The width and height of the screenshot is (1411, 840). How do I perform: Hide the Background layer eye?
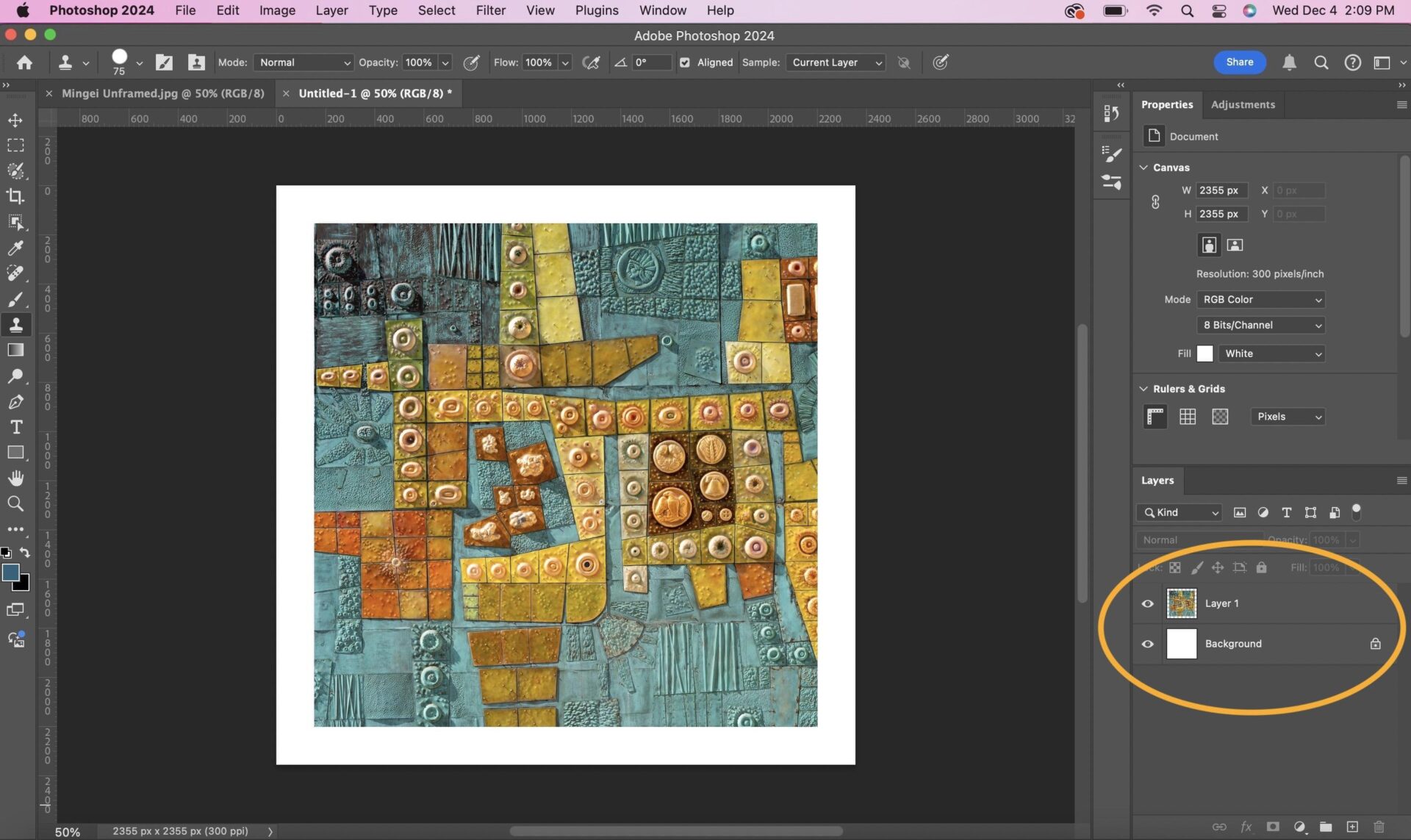tap(1147, 644)
